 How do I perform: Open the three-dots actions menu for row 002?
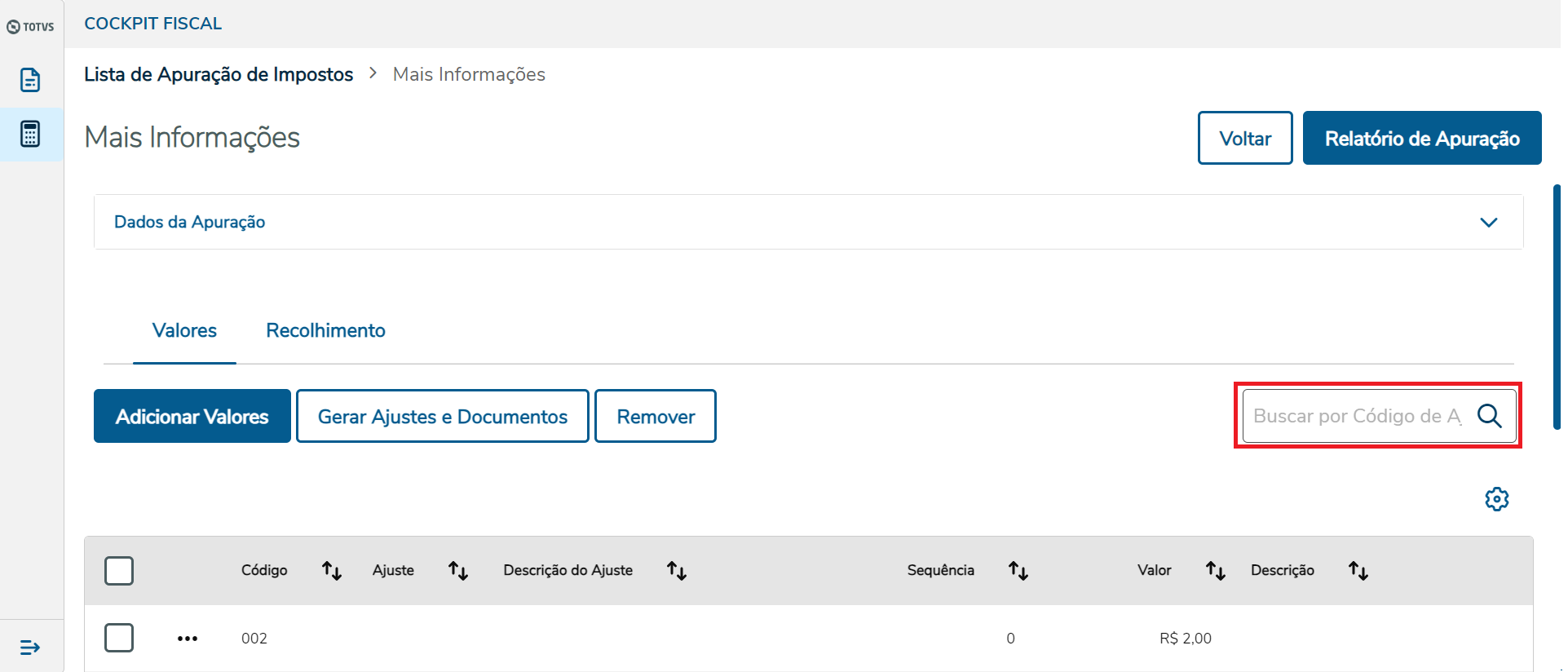pos(188,639)
